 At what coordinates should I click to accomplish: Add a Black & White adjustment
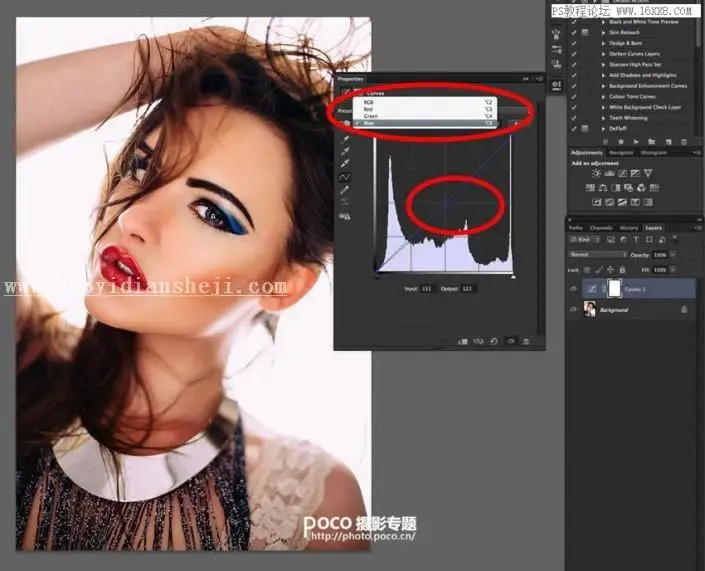tap(616, 187)
